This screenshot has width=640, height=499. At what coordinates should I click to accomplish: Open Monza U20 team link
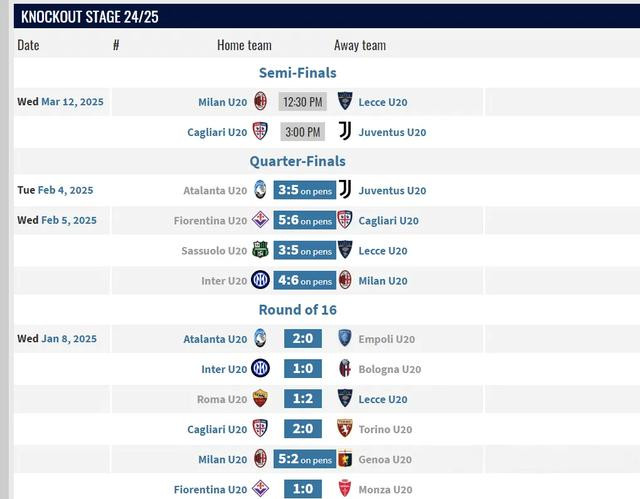click(385, 489)
